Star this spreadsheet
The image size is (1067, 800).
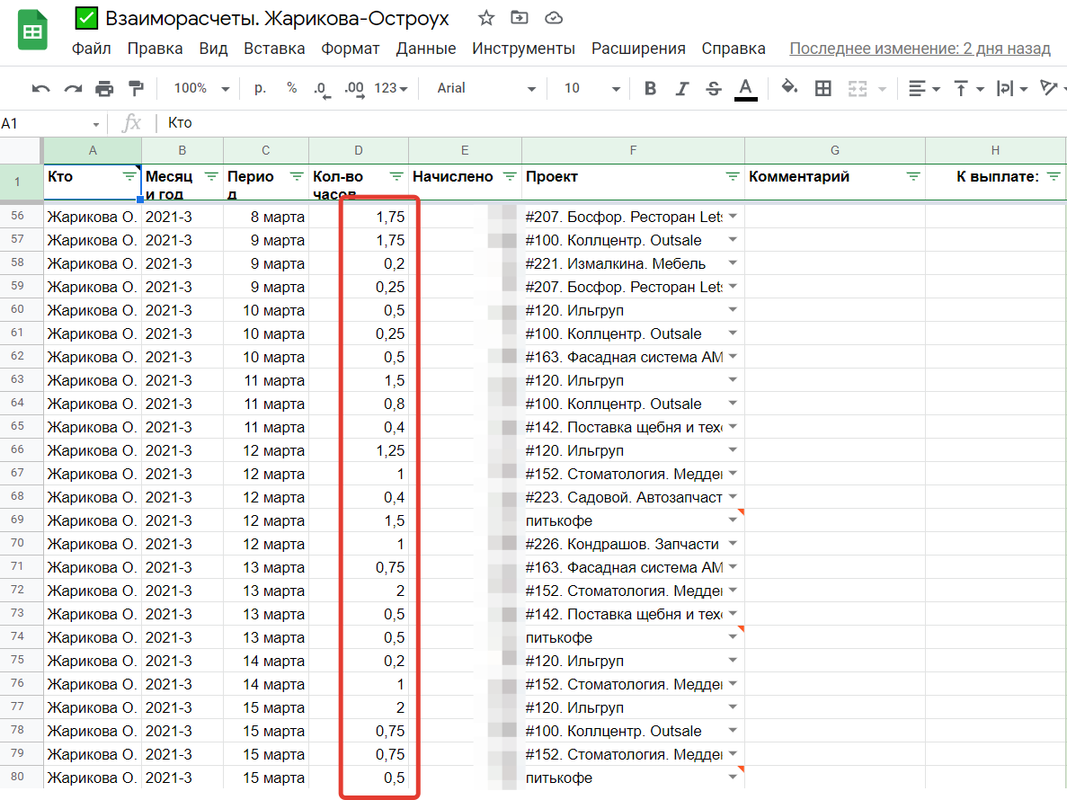[x=486, y=18]
